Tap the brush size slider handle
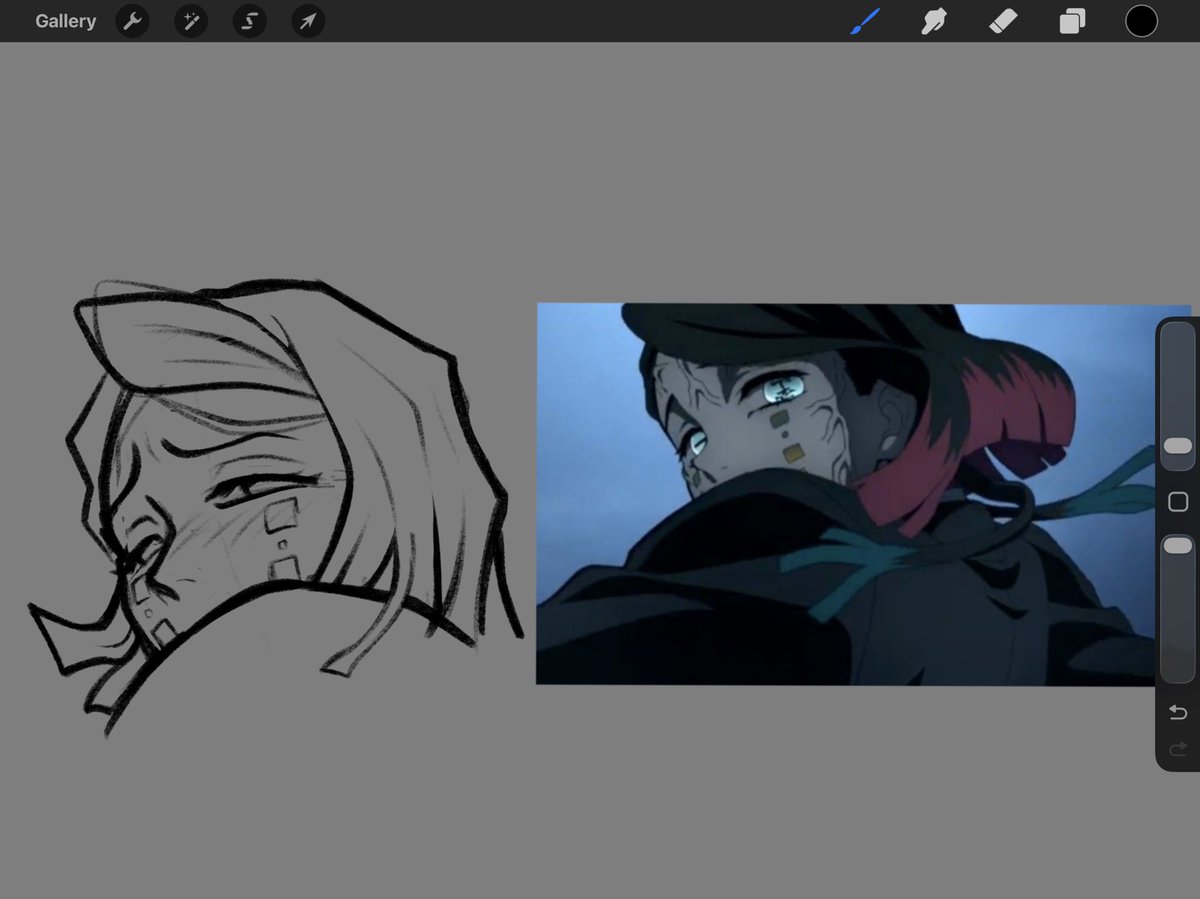1200x899 pixels. 1178,446
